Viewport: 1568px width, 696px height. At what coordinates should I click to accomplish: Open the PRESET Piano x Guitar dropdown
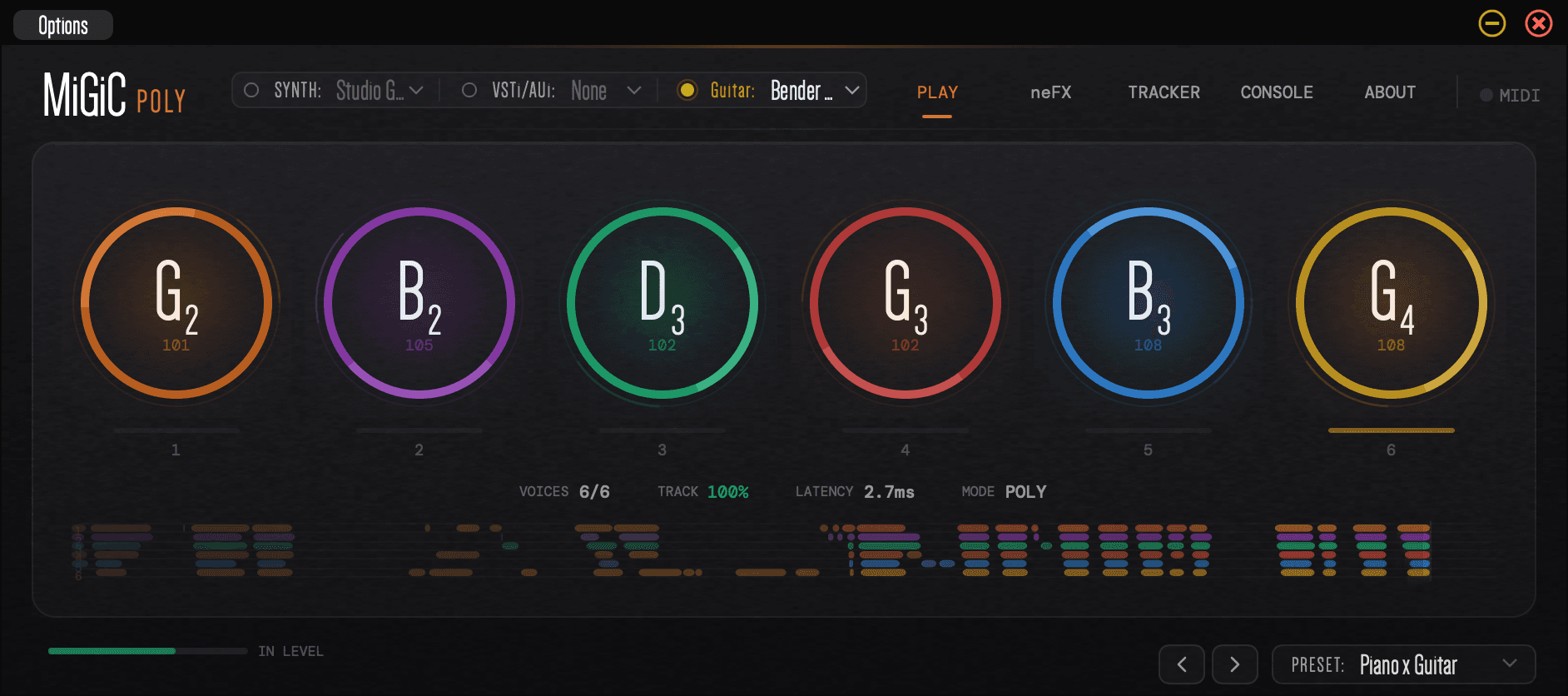click(1404, 664)
